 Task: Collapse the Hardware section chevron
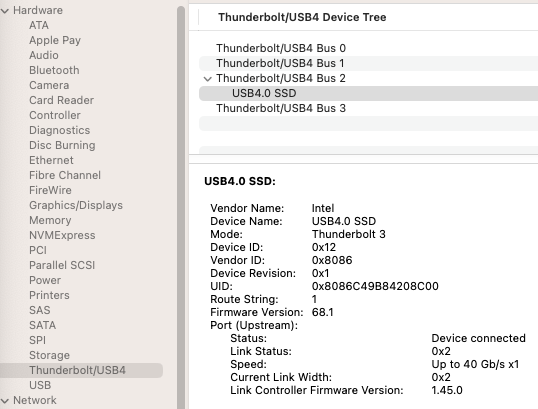tap(5, 11)
